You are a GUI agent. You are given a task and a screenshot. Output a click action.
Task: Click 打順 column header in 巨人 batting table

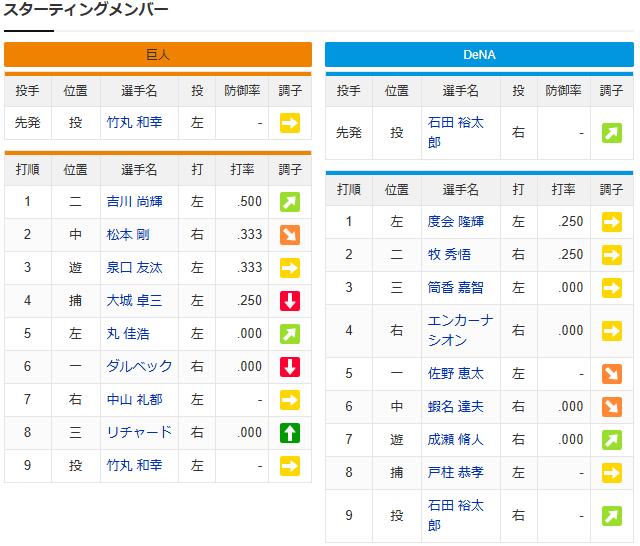click(28, 169)
